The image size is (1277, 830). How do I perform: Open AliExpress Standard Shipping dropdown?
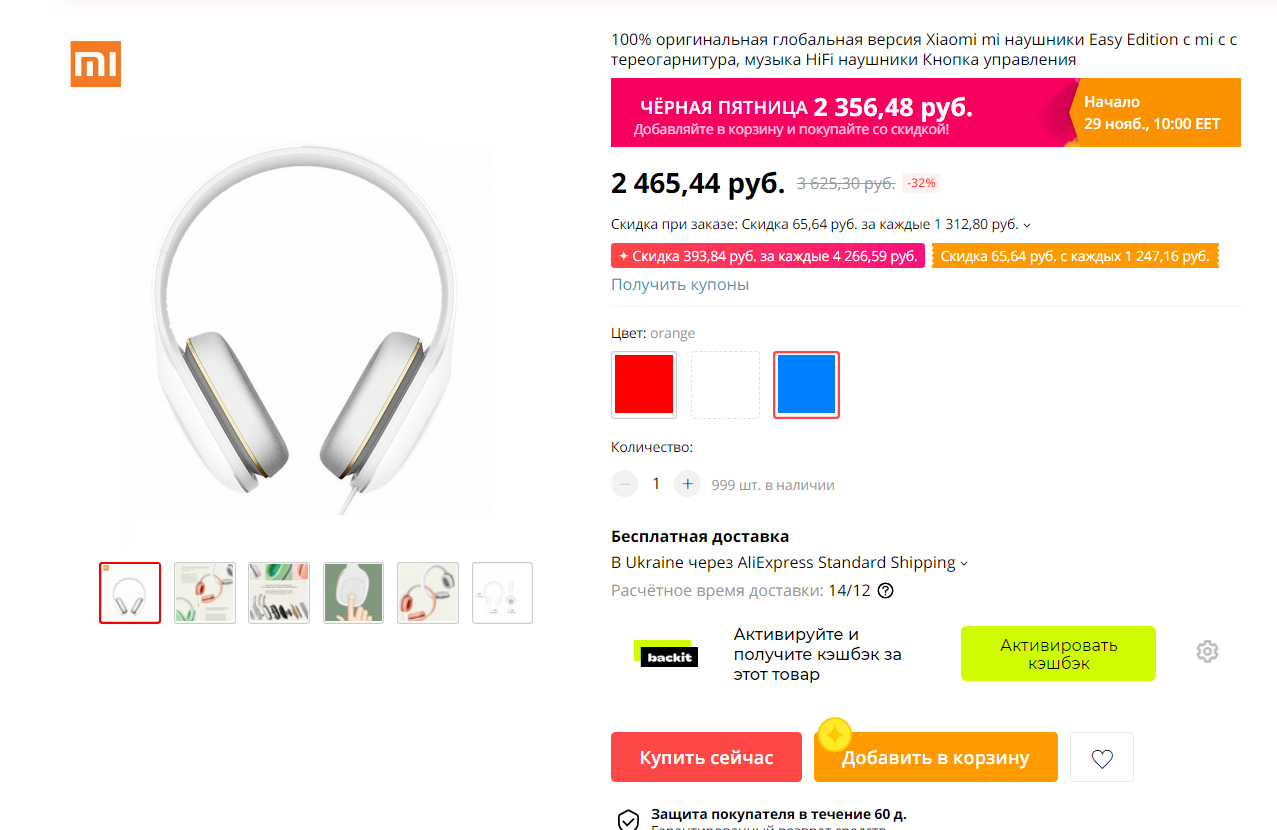click(789, 563)
